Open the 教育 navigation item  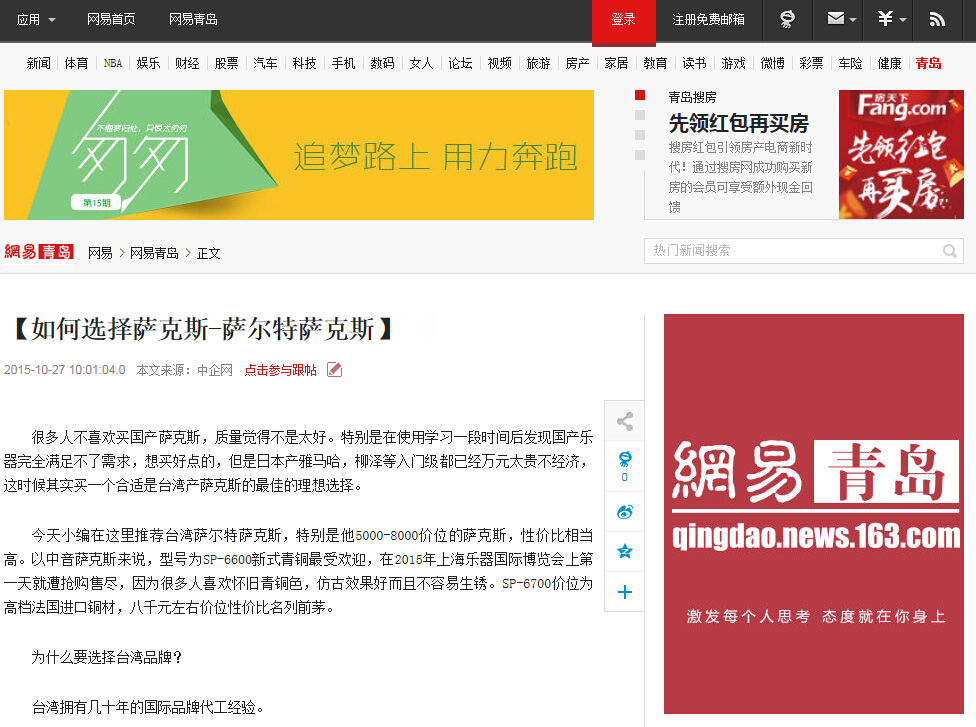pyautogui.click(x=655, y=63)
